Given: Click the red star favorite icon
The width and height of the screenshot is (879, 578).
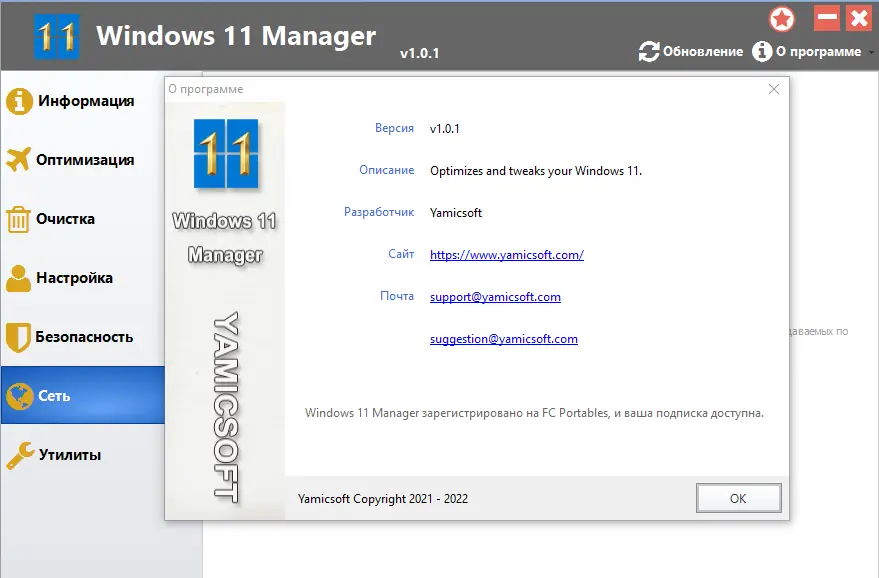Looking at the screenshot, I should pos(782,18).
